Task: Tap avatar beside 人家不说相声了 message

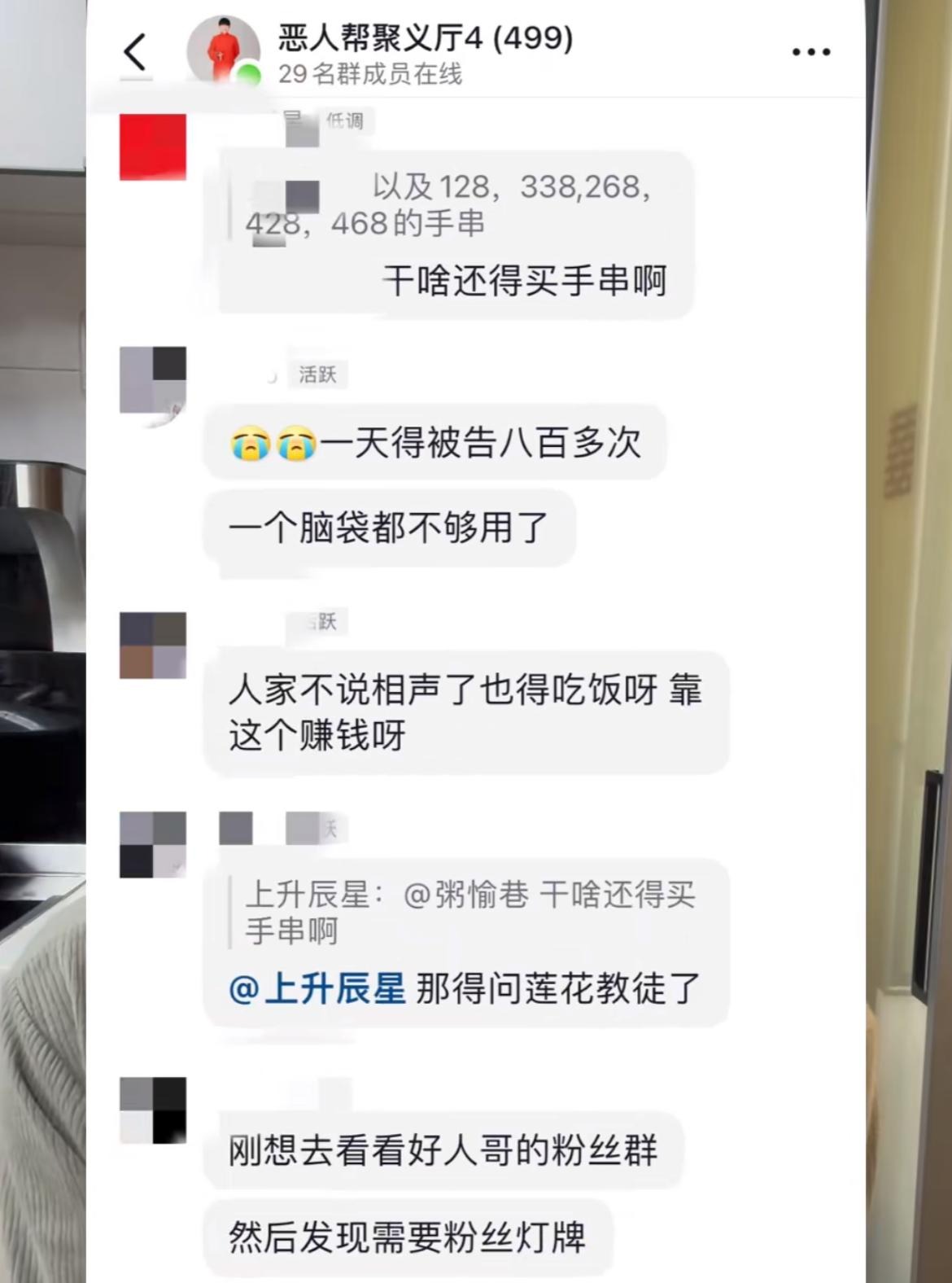Action: tap(153, 646)
